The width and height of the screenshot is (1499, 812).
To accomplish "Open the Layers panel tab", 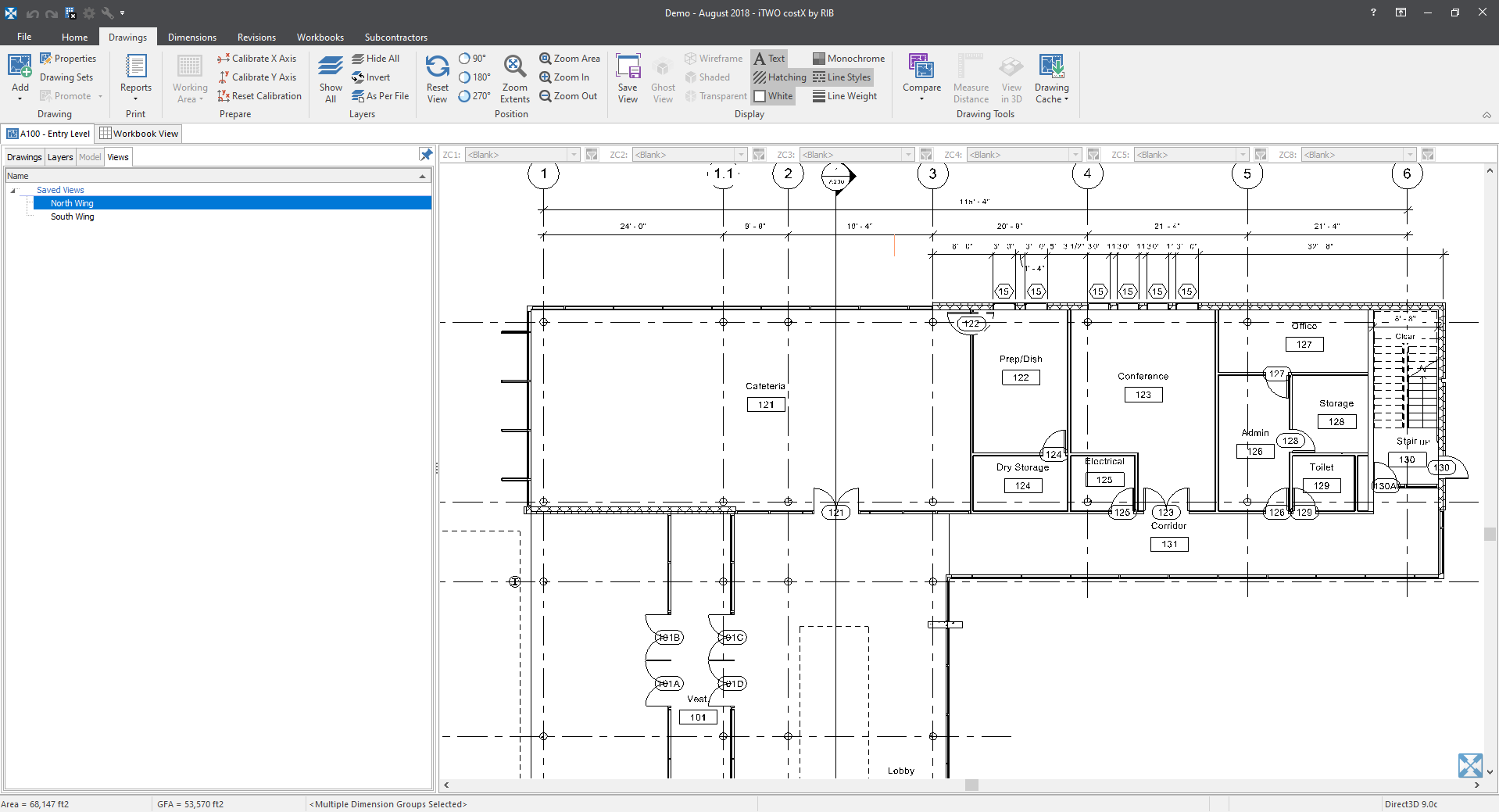I will pos(60,157).
